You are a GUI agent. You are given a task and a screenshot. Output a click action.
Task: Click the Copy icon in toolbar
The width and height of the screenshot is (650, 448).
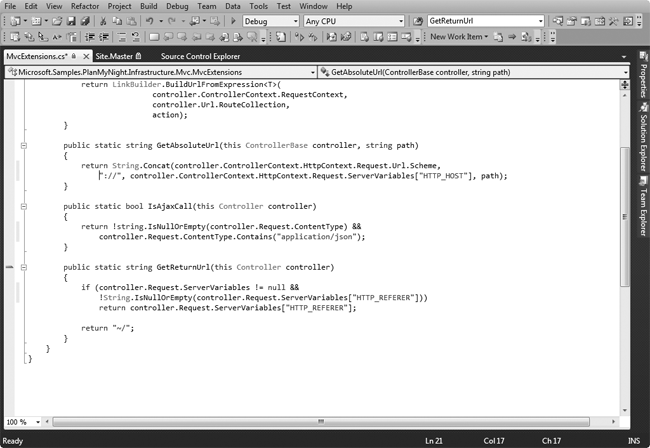(117, 21)
